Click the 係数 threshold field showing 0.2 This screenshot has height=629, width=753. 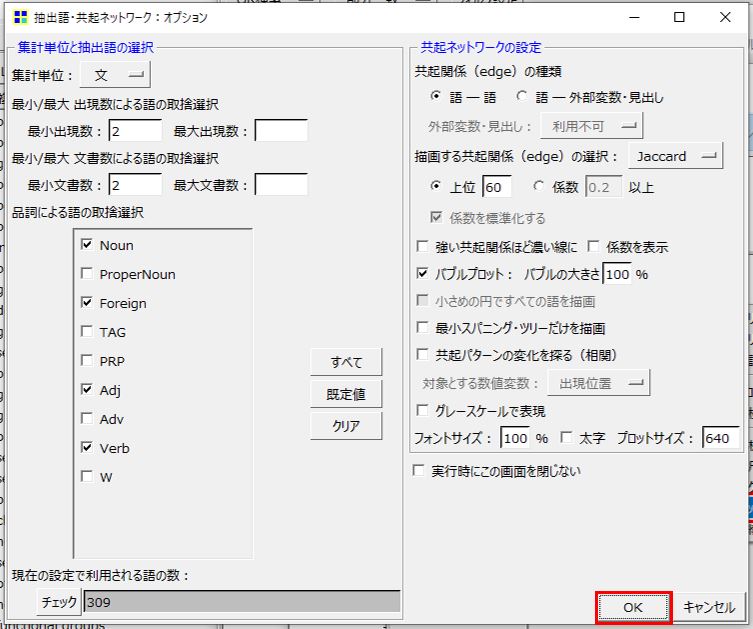[x=603, y=187]
